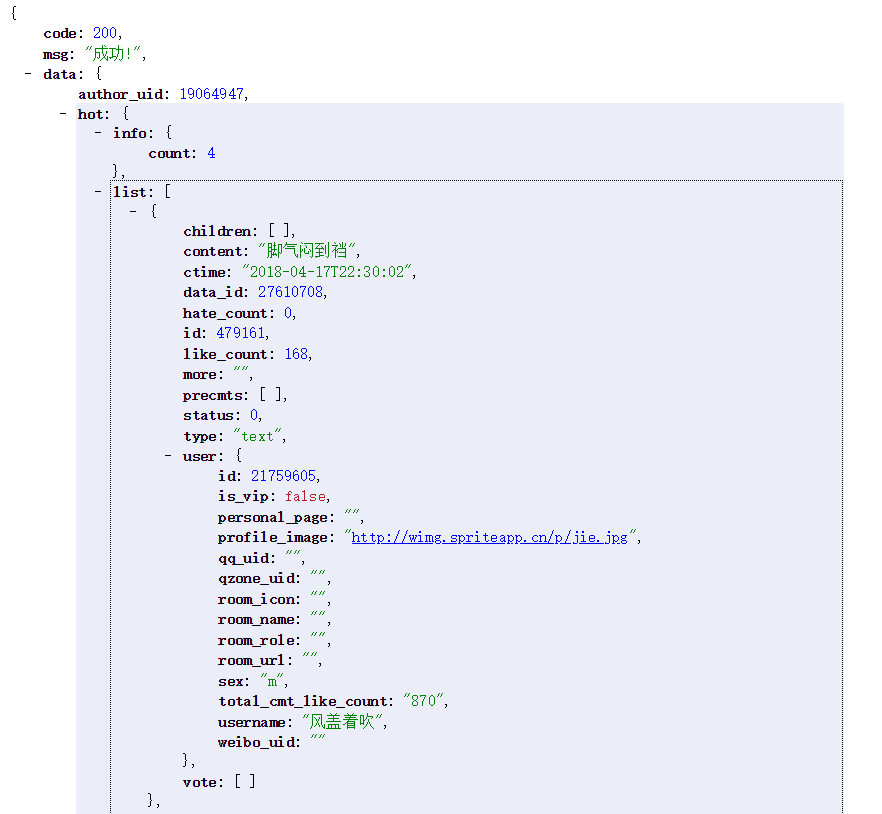The image size is (882, 814).
Task: Select the username value 风盖着吹
Action: (x=343, y=722)
